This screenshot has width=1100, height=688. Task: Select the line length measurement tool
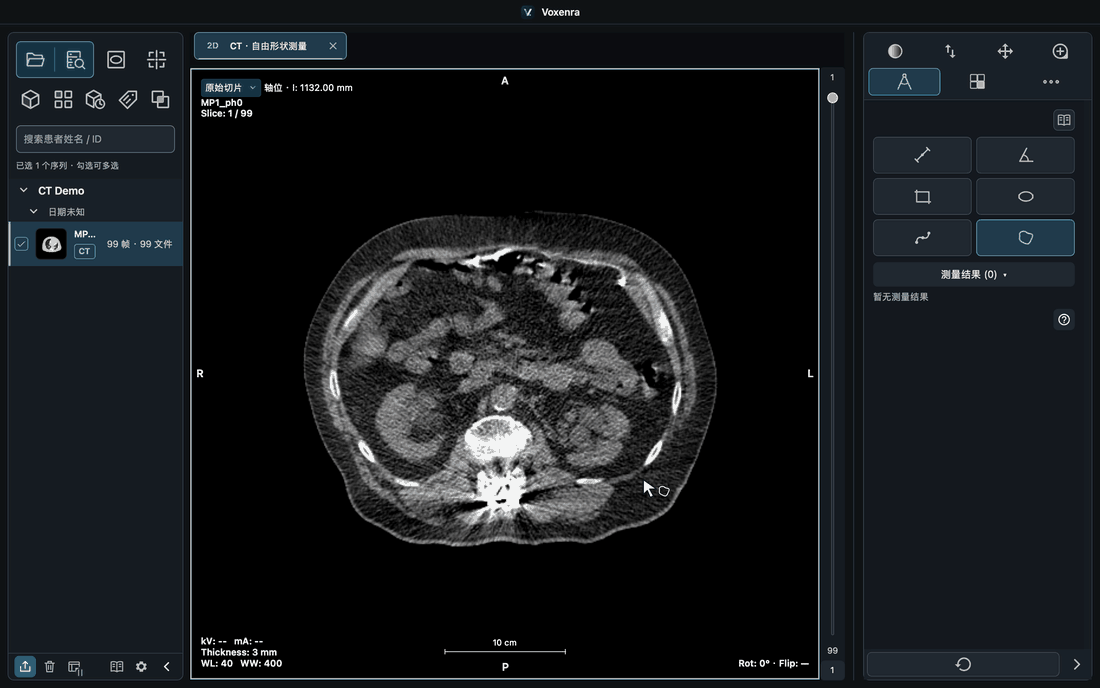922,155
